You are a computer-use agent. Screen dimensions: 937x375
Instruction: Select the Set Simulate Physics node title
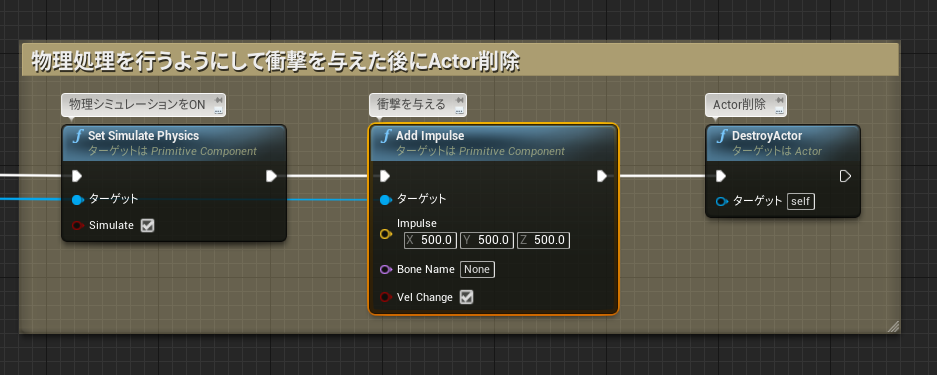tap(143, 136)
